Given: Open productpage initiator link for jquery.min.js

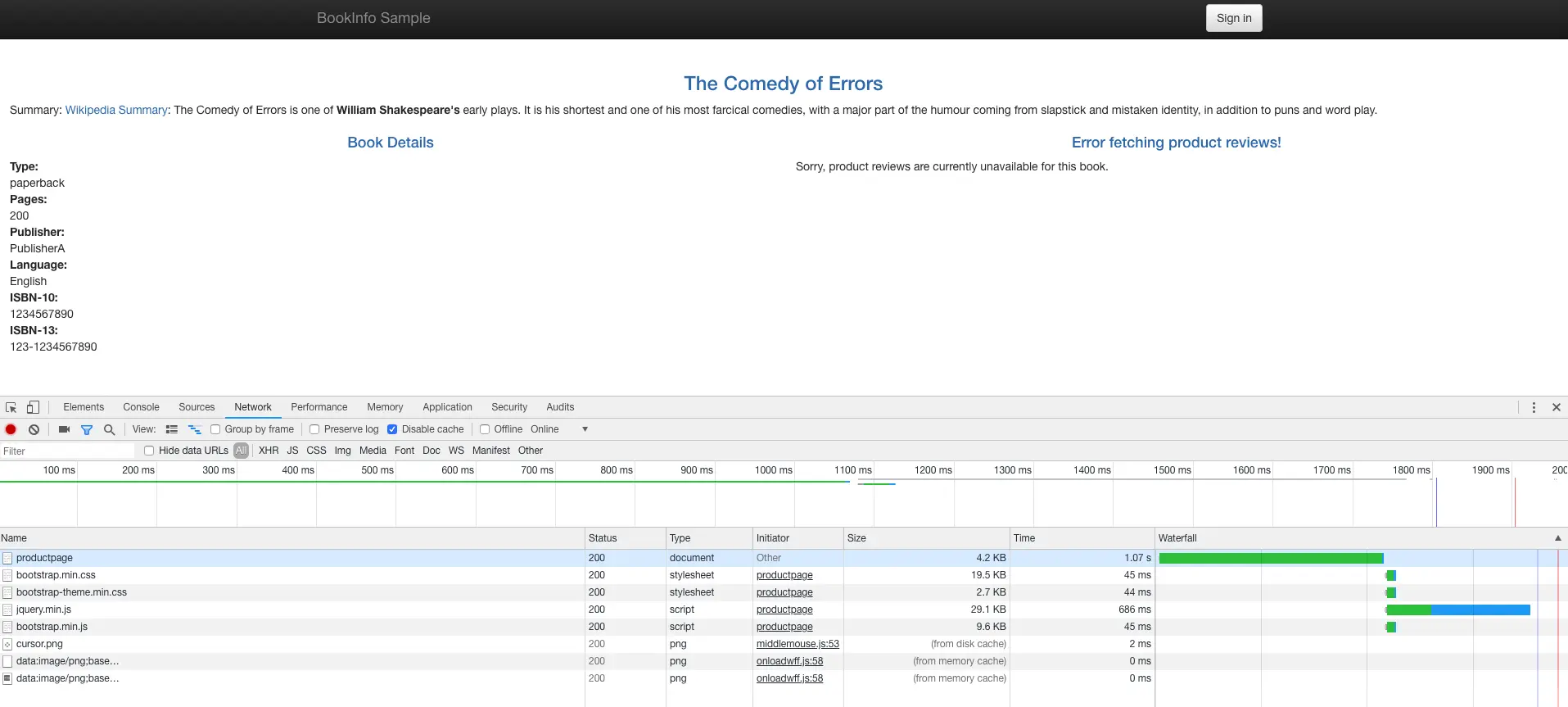Looking at the screenshot, I should (784, 610).
